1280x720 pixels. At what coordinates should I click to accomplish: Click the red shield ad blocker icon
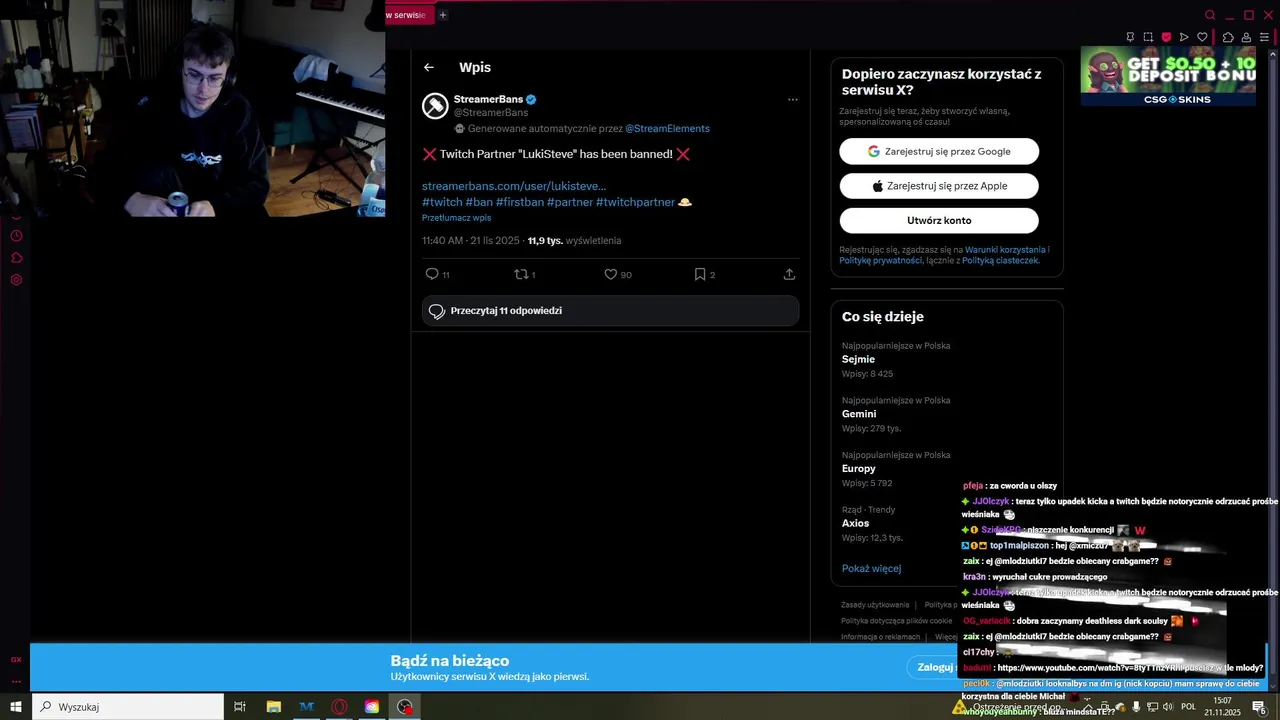click(x=1166, y=37)
